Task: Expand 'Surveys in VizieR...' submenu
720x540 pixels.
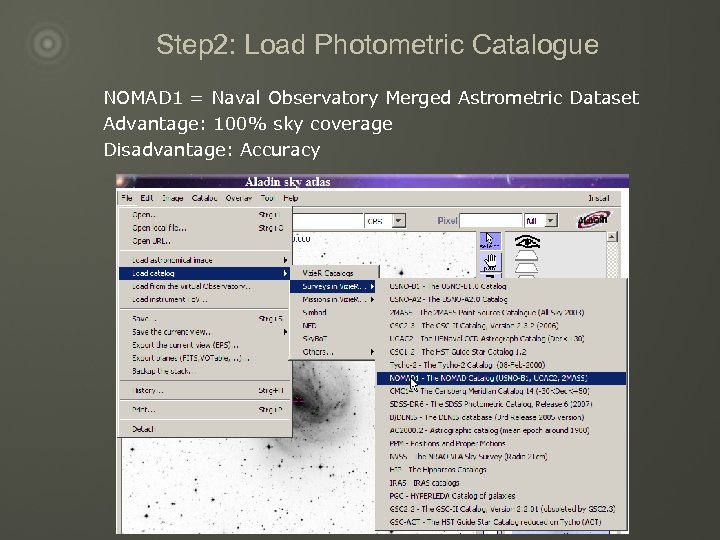Action: pos(333,286)
